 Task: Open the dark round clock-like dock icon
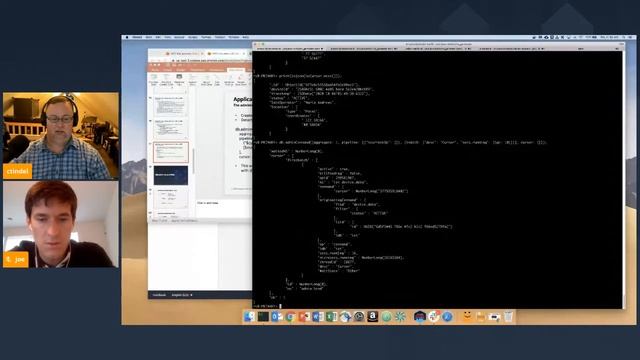pyautogui.click(x=359, y=316)
